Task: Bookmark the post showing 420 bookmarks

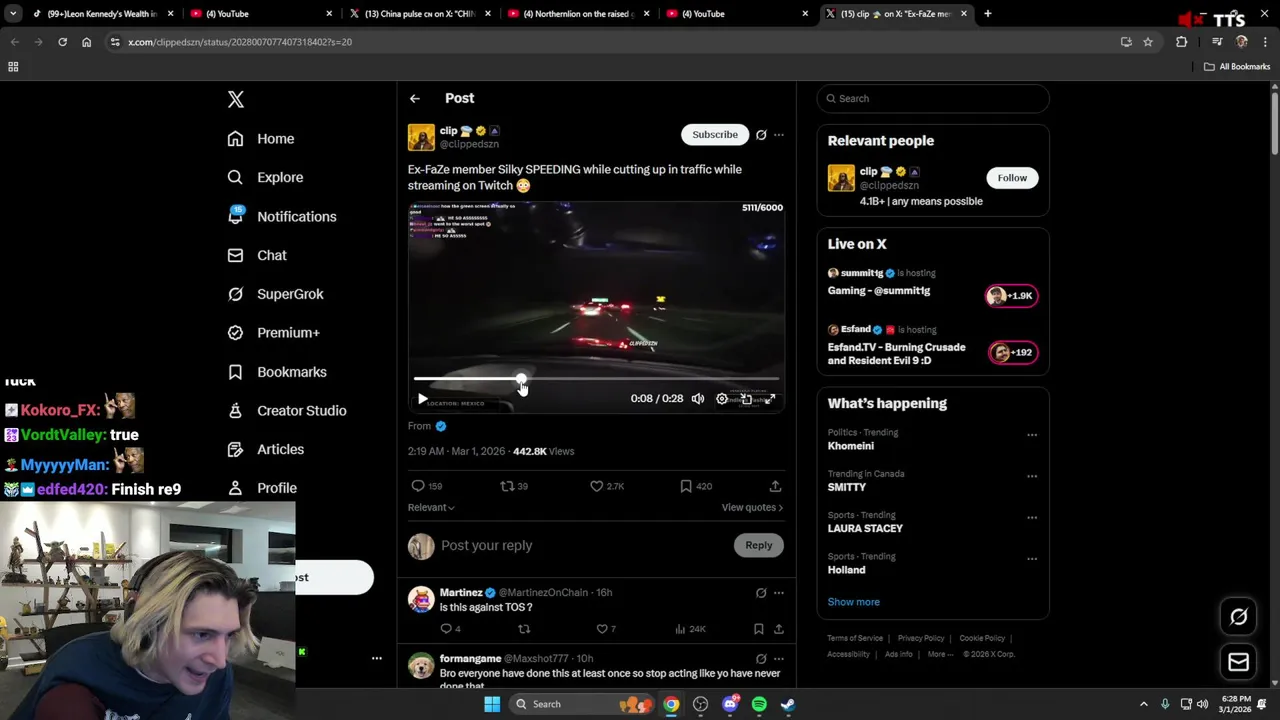Action: pos(686,486)
